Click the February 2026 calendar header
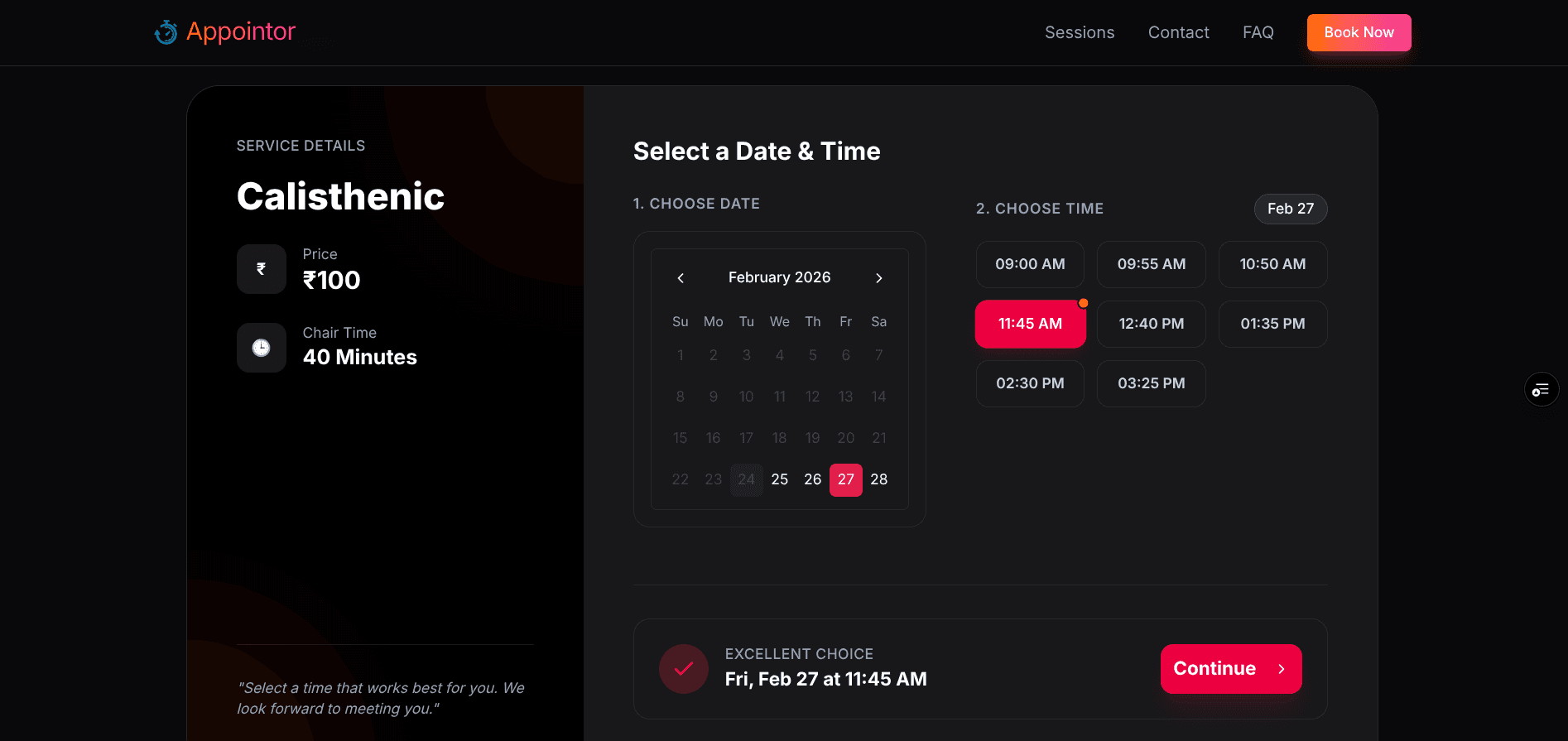The width and height of the screenshot is (1568, 741). [x=779, y=277]
